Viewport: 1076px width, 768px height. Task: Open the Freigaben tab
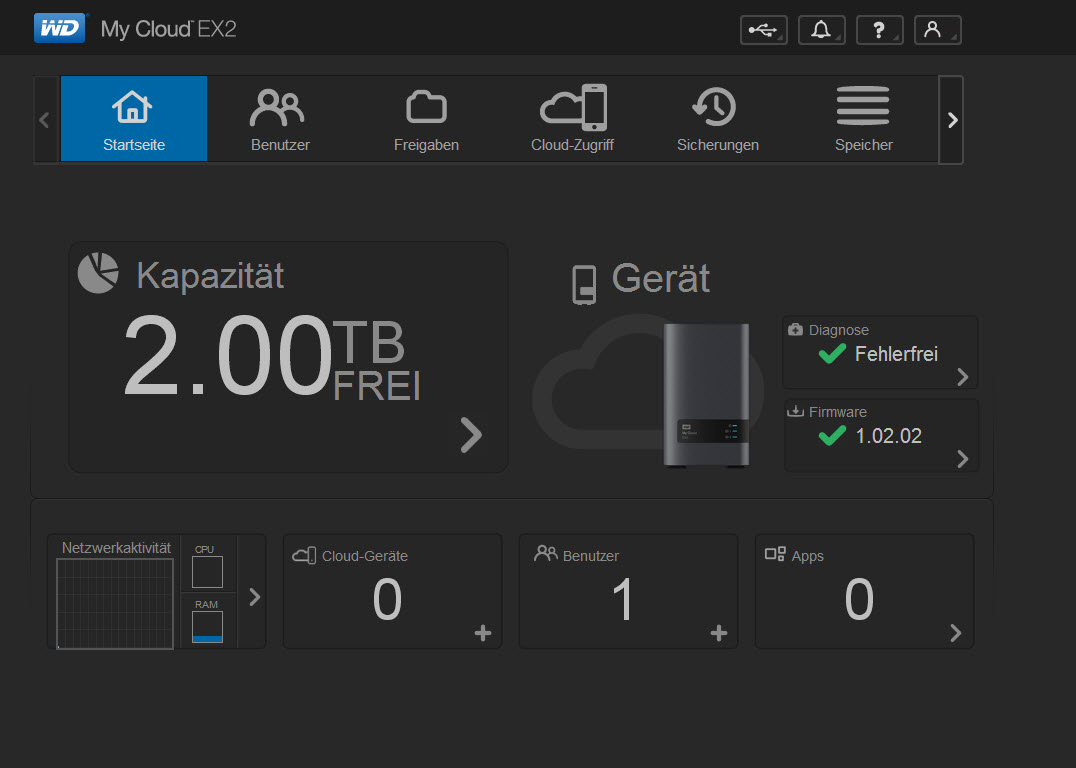pyautogui.click(x=426, y=119)
